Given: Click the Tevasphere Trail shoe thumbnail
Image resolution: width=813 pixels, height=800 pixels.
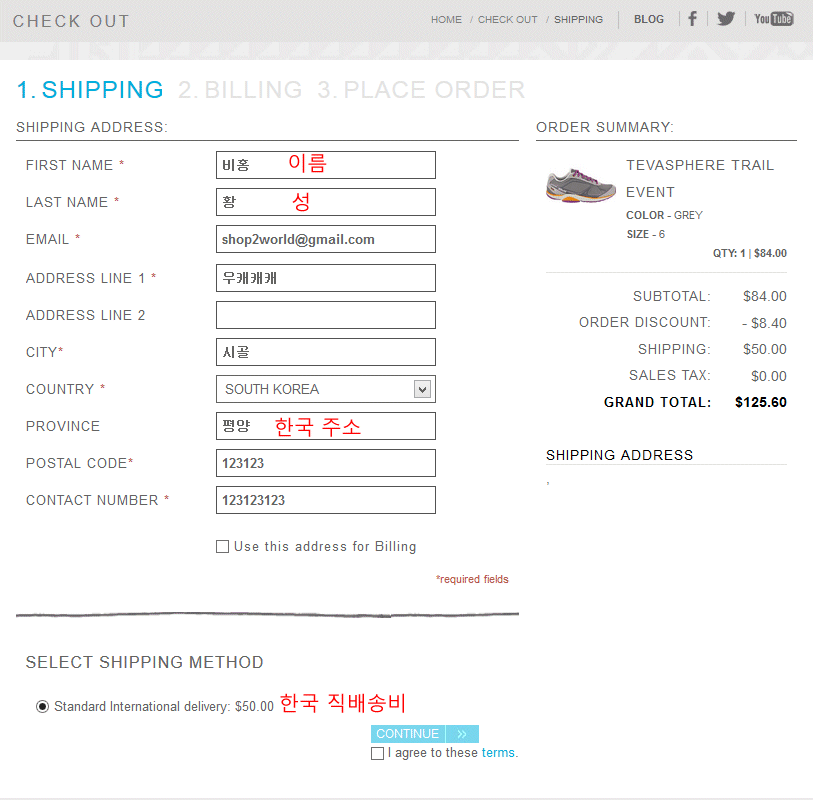Looking at the screenshot, I should tap(581, 186).
